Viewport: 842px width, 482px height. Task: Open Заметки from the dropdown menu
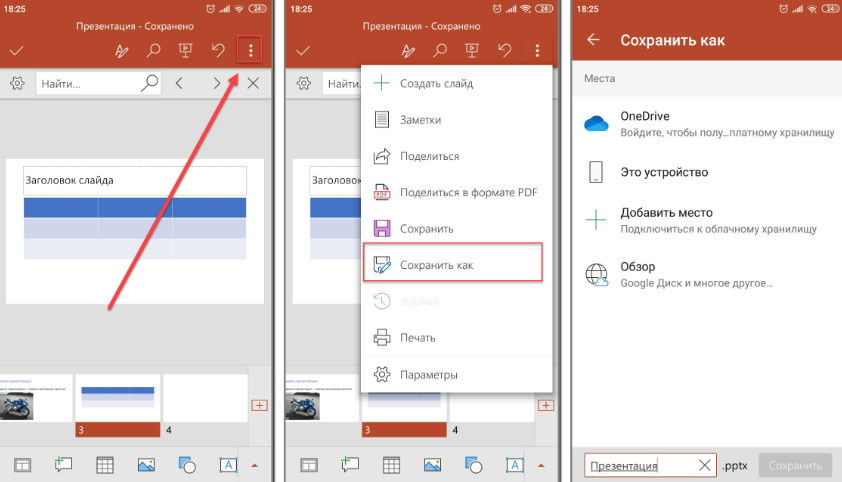[420, 120]
